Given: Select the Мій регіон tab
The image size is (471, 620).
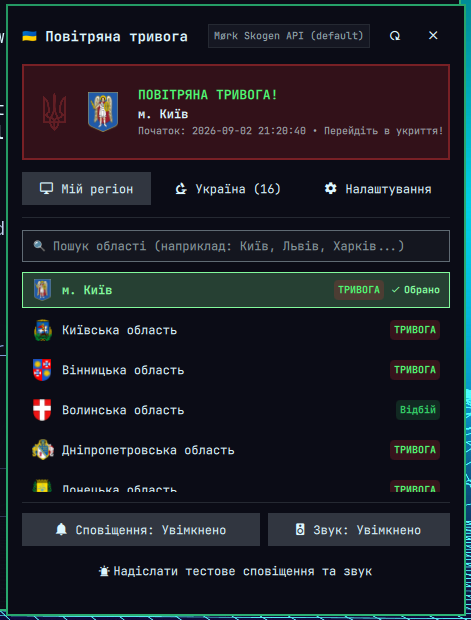Looking at the screenshot, I should point(86,189).
